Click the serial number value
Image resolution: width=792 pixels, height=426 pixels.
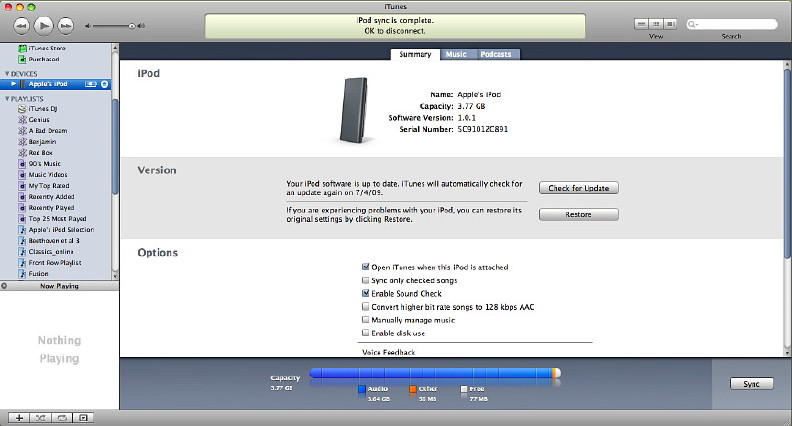(x=482, y=129)
